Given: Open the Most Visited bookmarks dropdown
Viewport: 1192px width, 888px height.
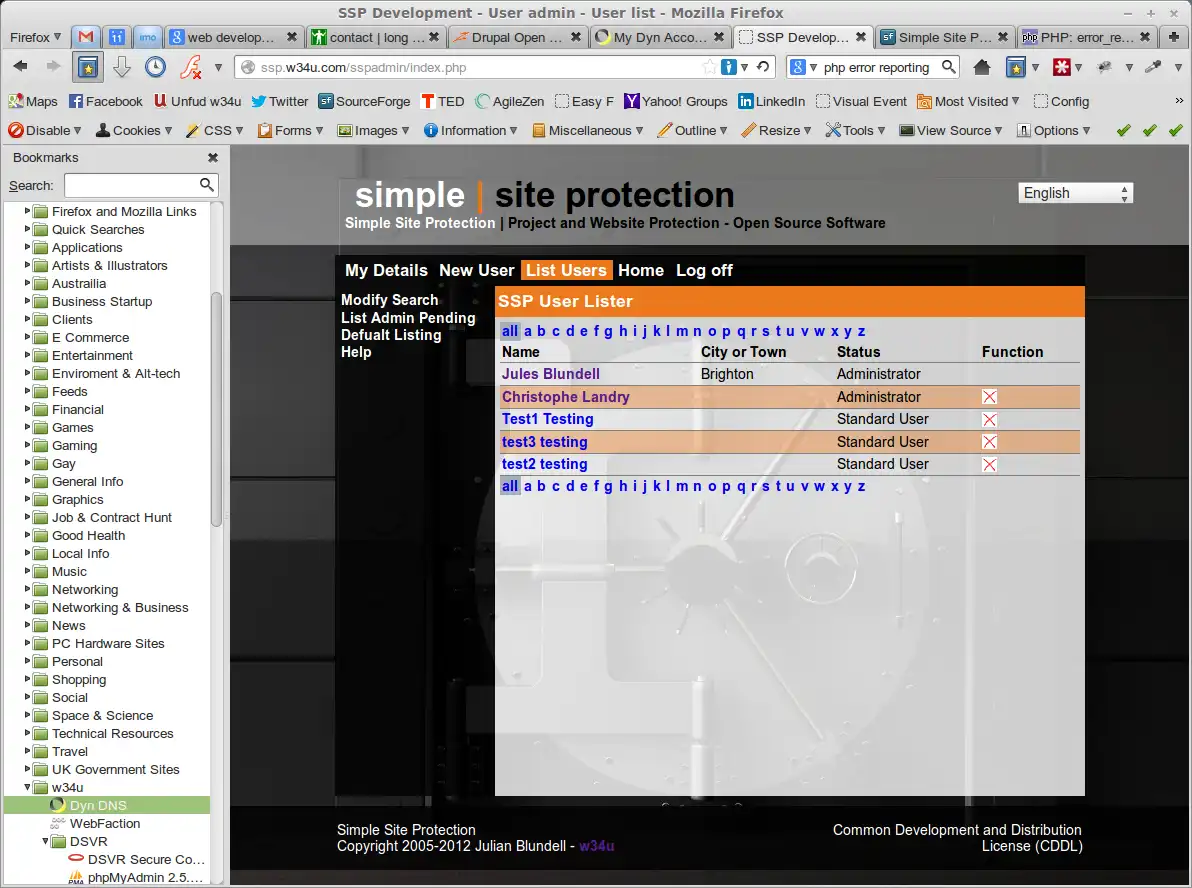Looking at the screenshot, I should tap(968, 101).
